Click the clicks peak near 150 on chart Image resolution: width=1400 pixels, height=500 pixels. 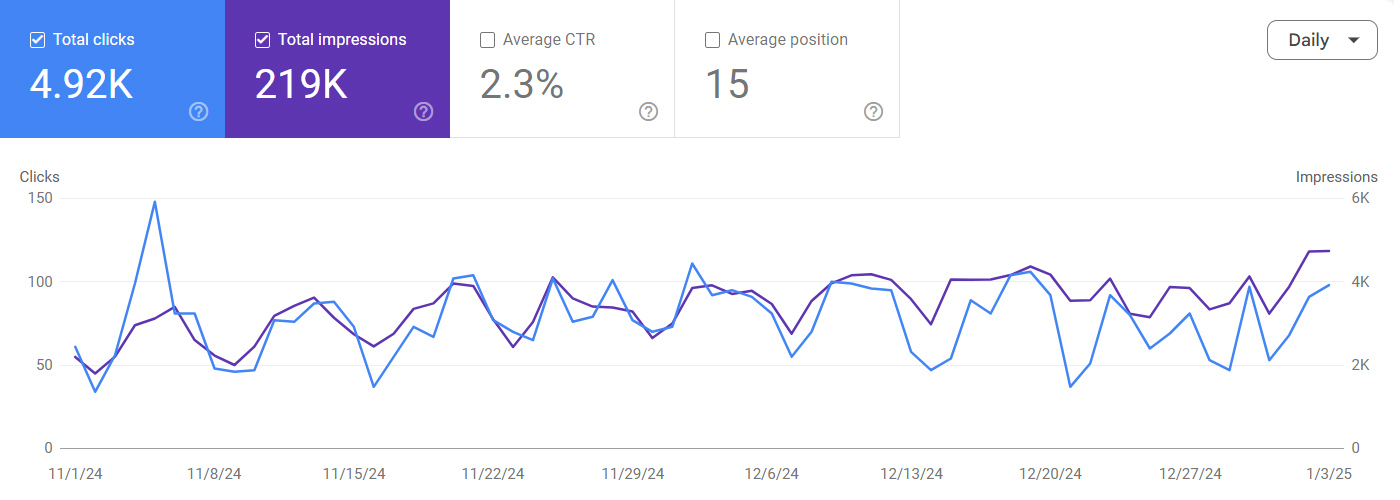(154, 202)
